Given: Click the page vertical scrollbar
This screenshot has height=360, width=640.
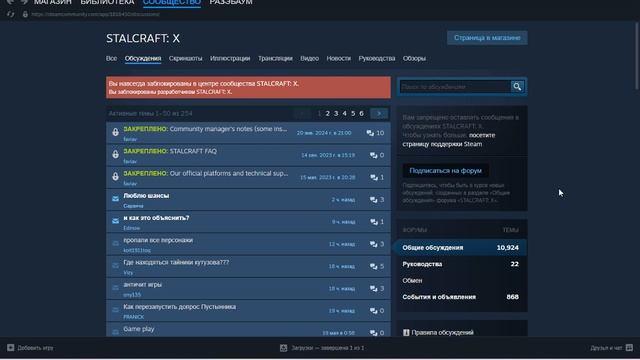Looking at the screenshot, I should coord(637,56).
